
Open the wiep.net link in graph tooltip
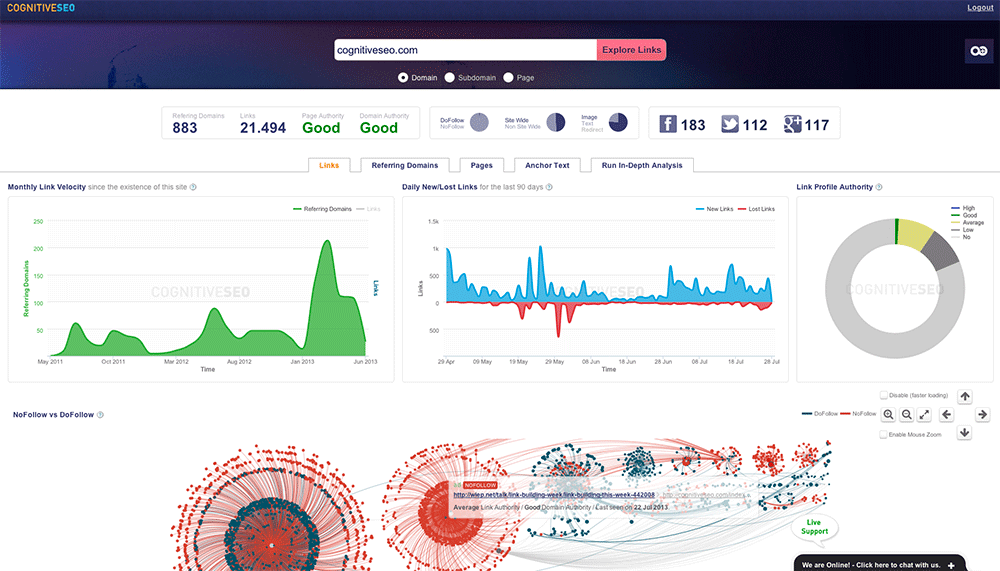tap(554, 494)
